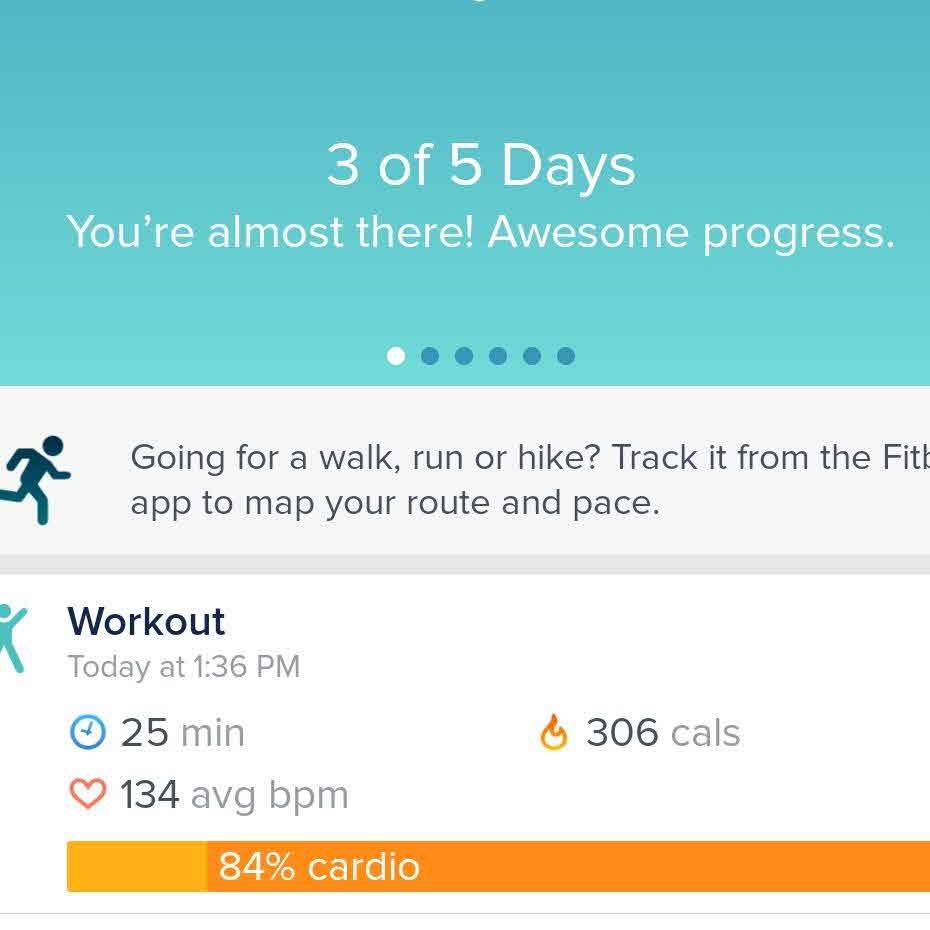Click the heart rate icon
930x930 pixels.
87,795
